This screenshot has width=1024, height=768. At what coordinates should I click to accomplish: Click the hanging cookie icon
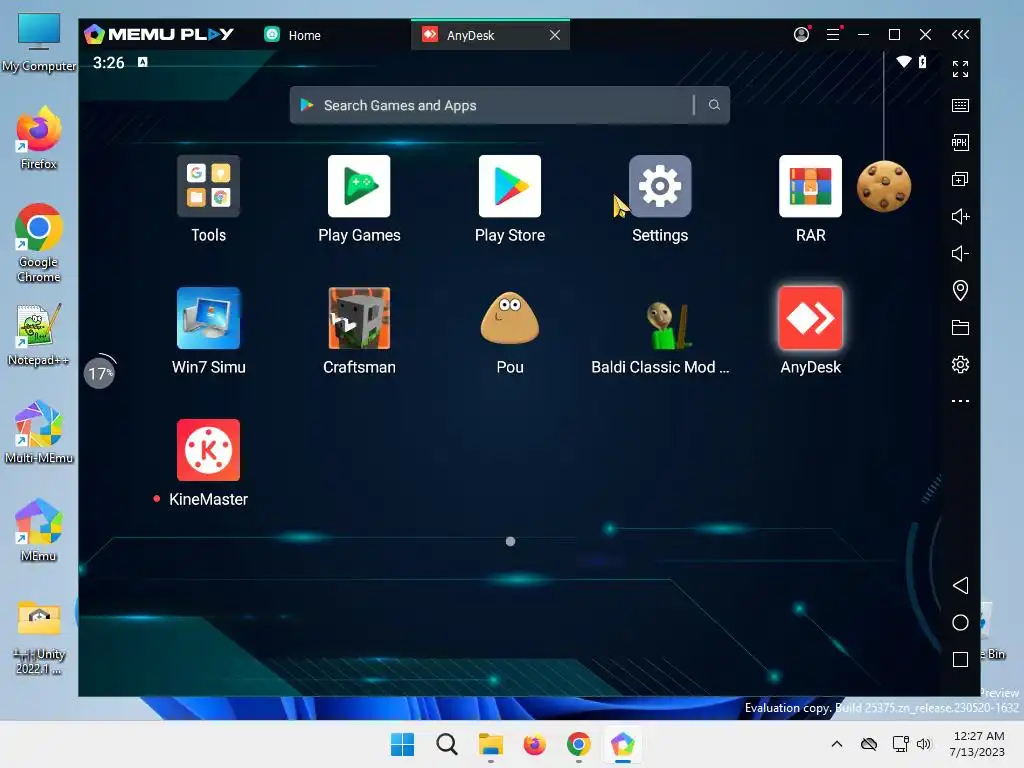coord(884,186)
